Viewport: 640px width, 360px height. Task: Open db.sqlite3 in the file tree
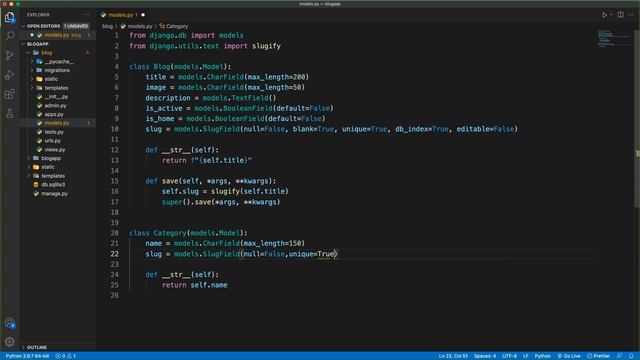(x=53, y=184)
